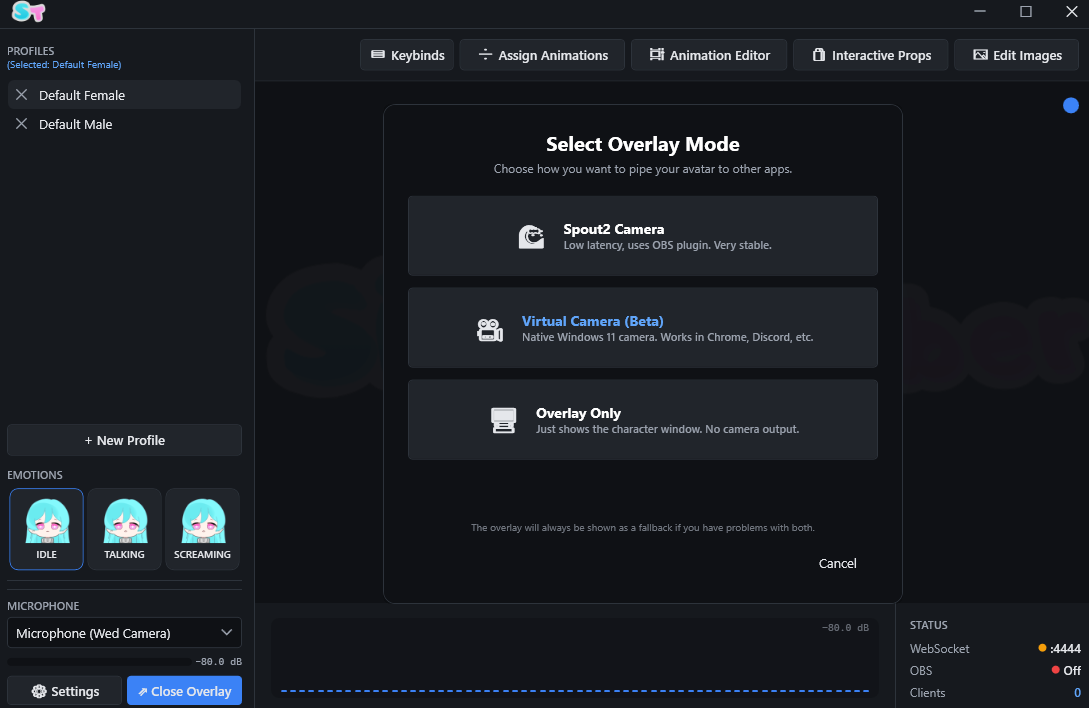Remove the Default Female profile
The height and width of the screenshot is (708, 1089).
(x=22, y=94)
